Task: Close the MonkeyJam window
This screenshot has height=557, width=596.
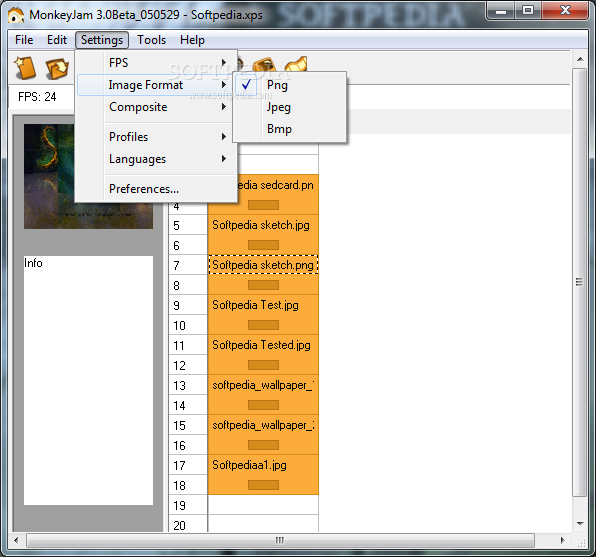Action: coord(565,11)
